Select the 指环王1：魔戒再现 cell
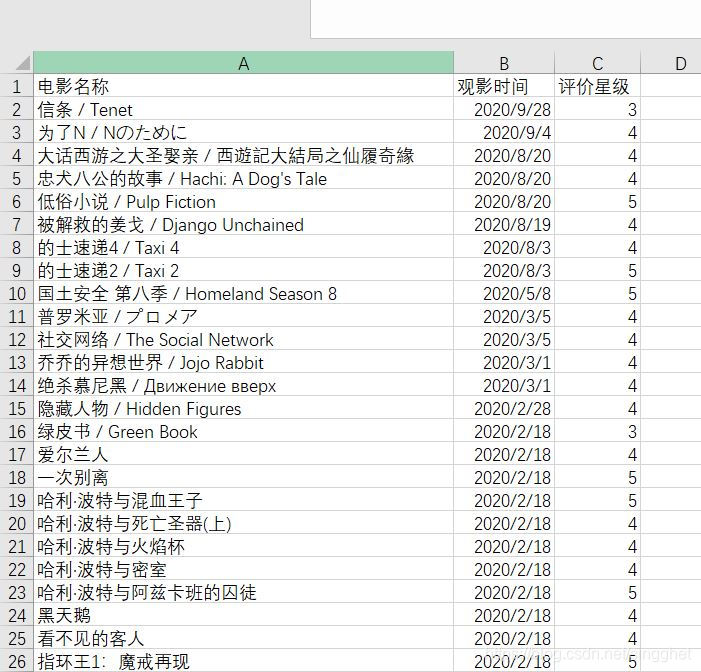Viewport: 701px width, 672px height. (x=244, y=662)
